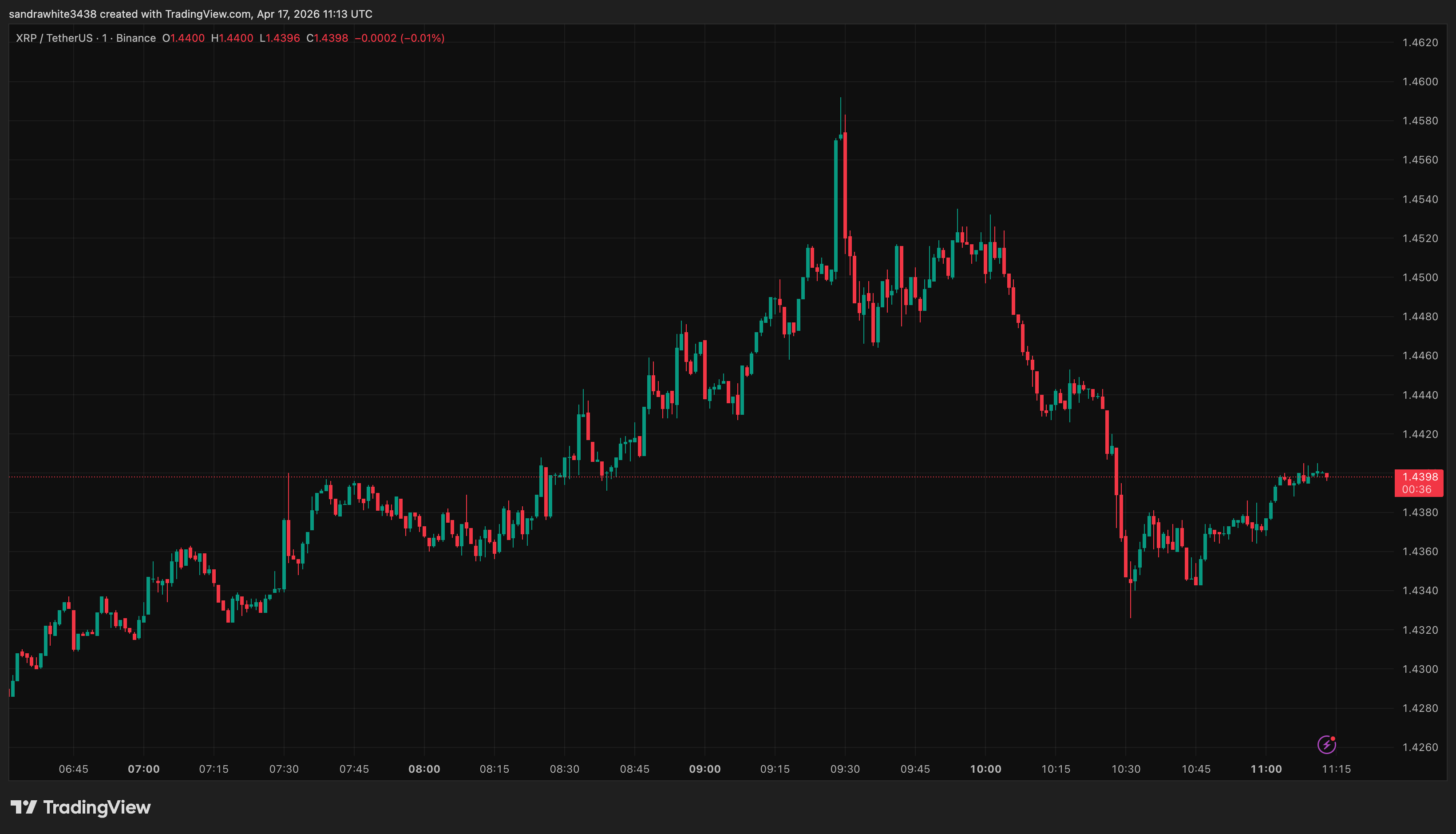Click the close price value C1.4398
The height and width of the screenshot is (834, 1456).
[x=327, y=38]
